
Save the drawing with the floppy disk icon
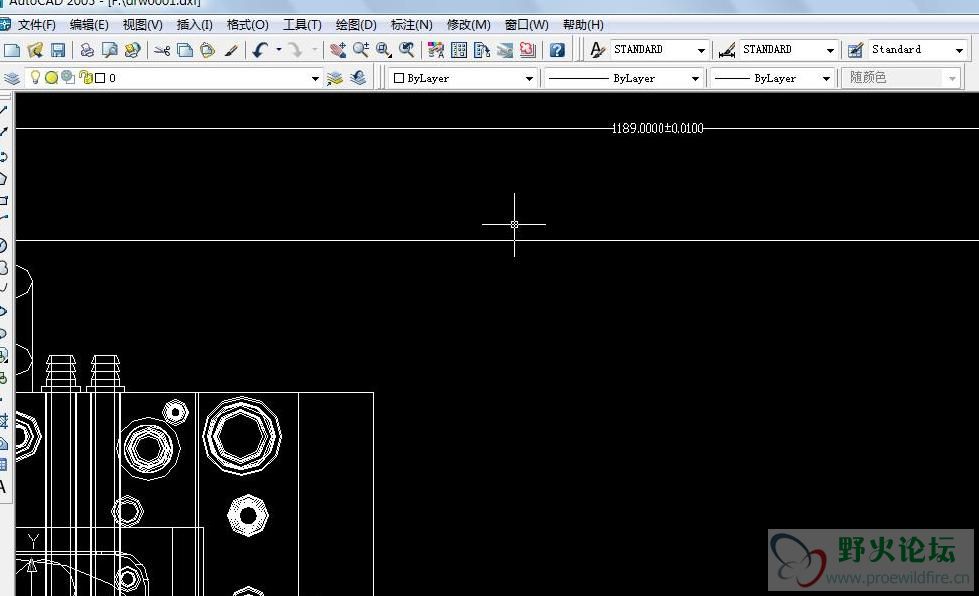tap(57, 50)
